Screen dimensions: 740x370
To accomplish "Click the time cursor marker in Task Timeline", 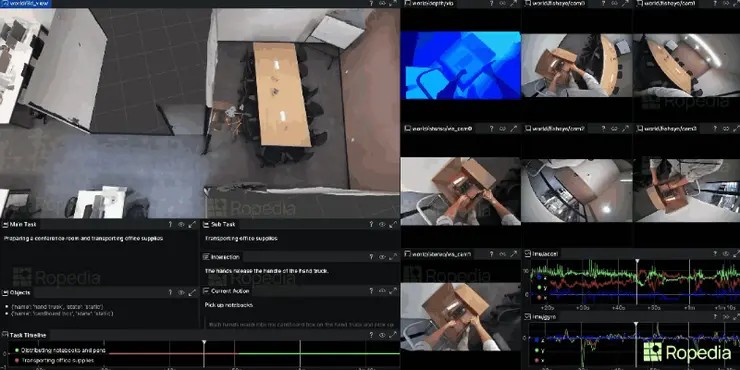I will tap(204, 342).
